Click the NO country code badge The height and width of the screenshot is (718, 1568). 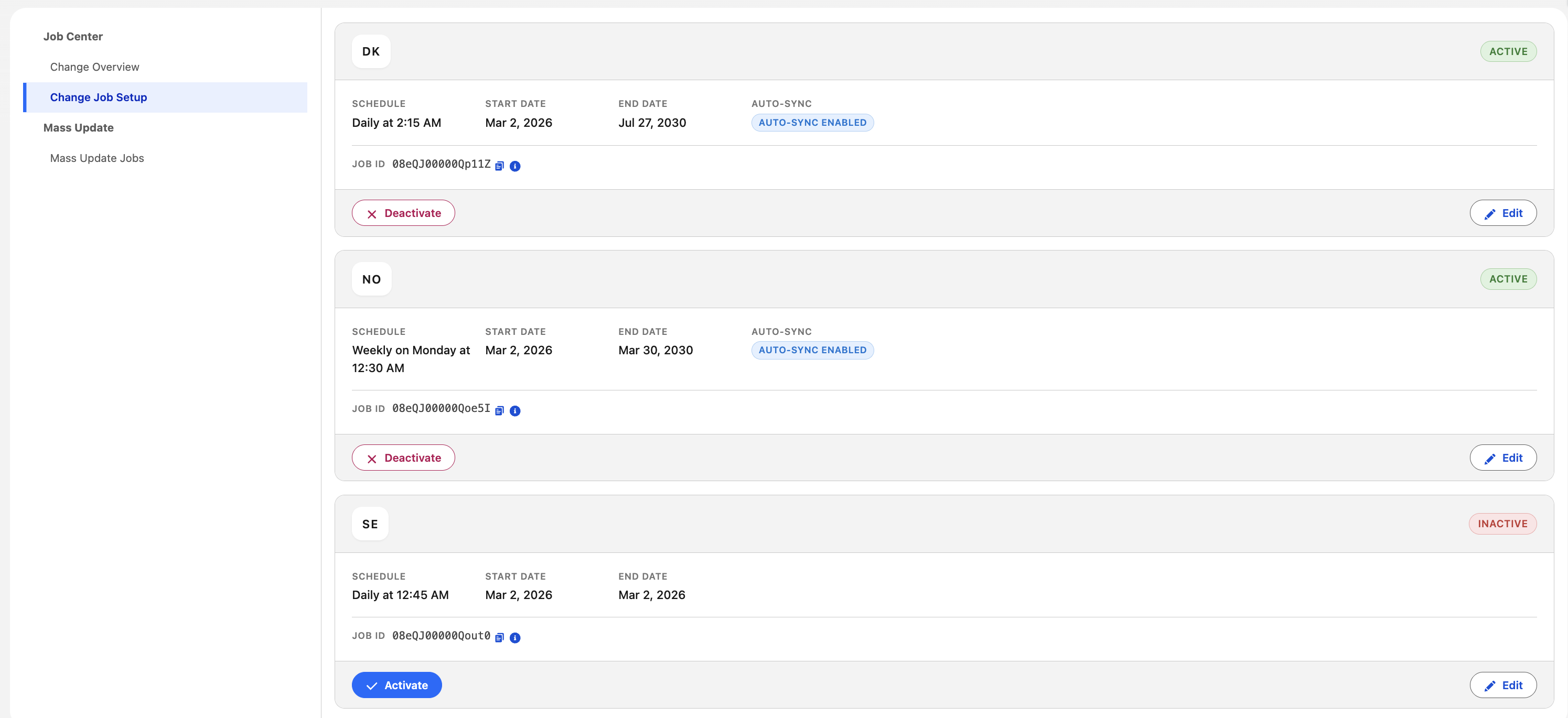pos(371,279)
